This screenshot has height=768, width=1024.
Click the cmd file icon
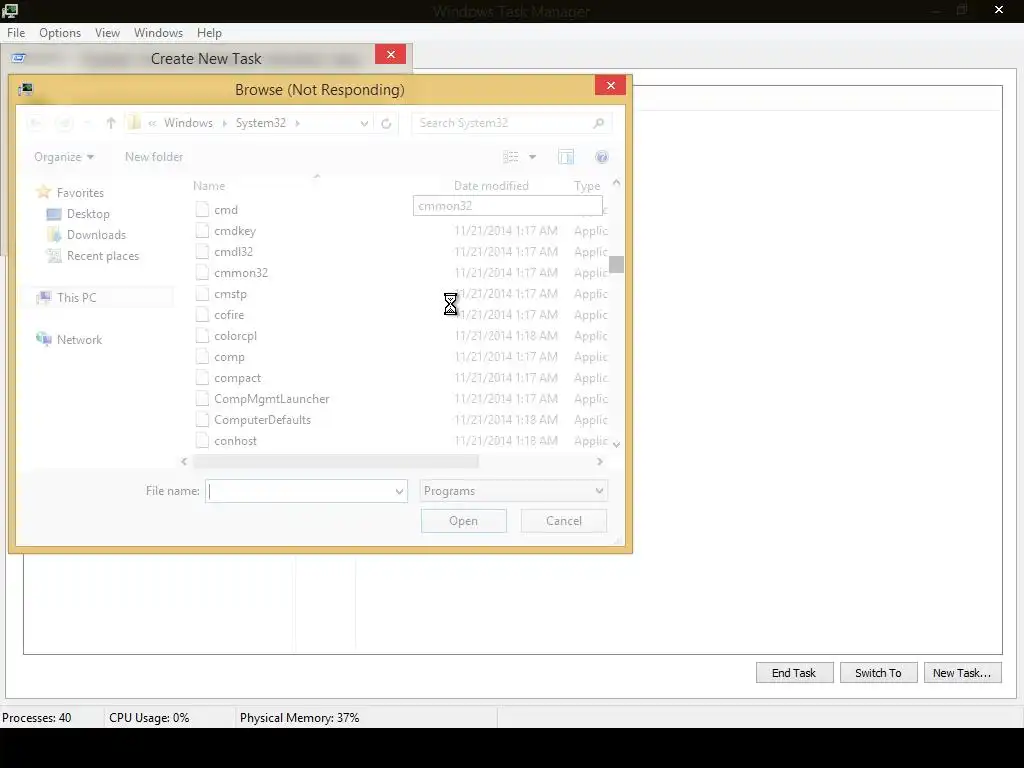[x=202, y=210]
